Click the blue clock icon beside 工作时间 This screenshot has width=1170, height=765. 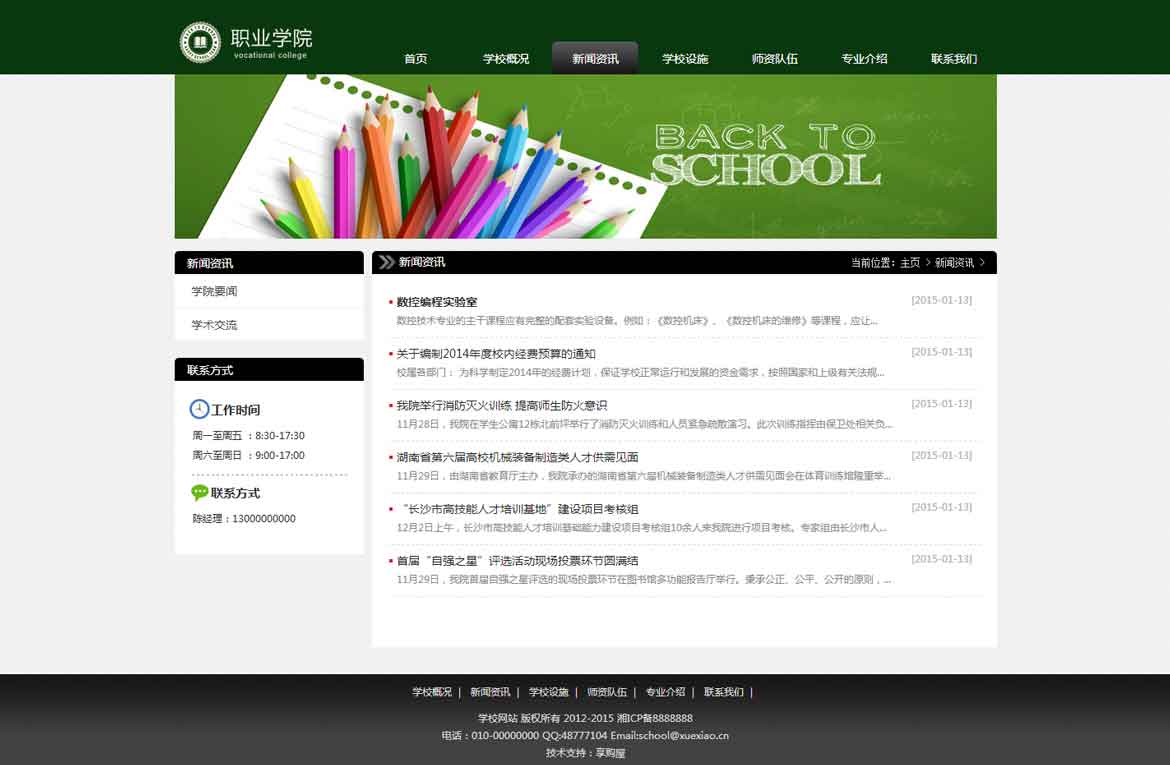[x=199, y=409]
